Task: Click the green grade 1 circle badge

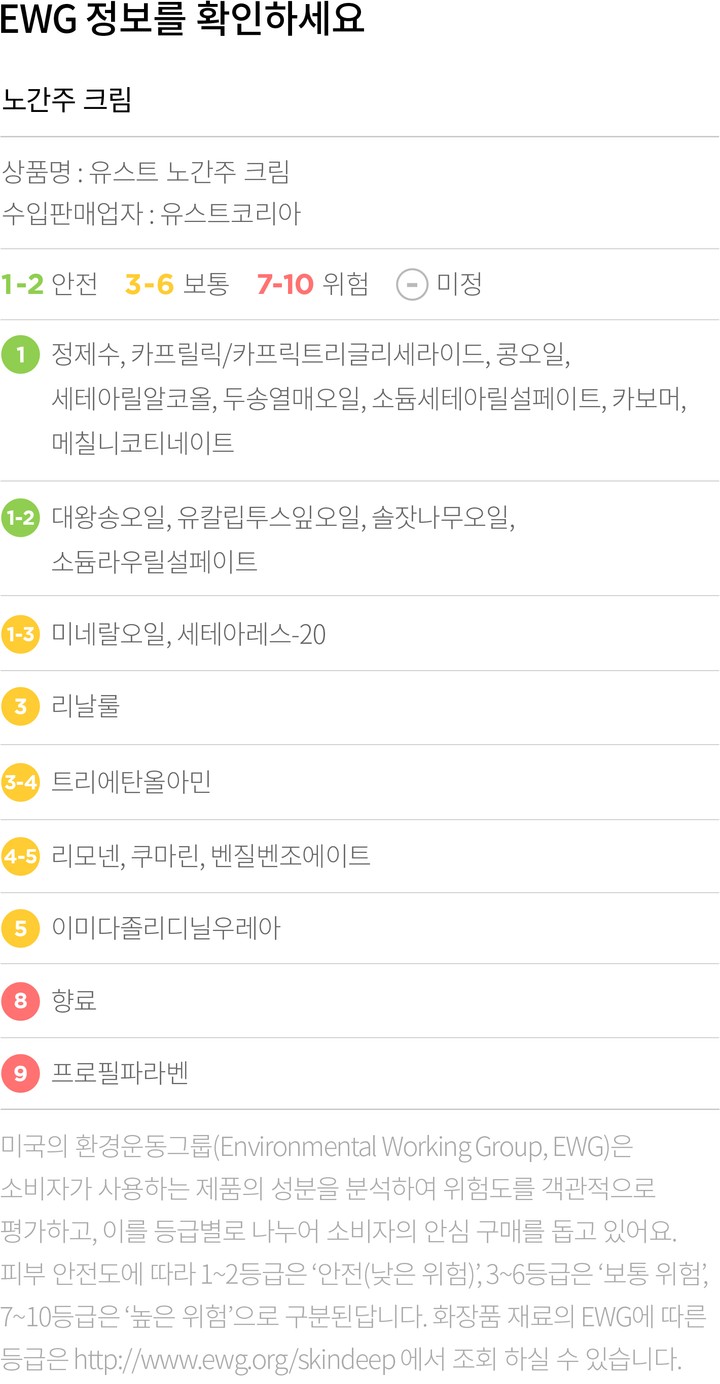Action: point(20,357)
